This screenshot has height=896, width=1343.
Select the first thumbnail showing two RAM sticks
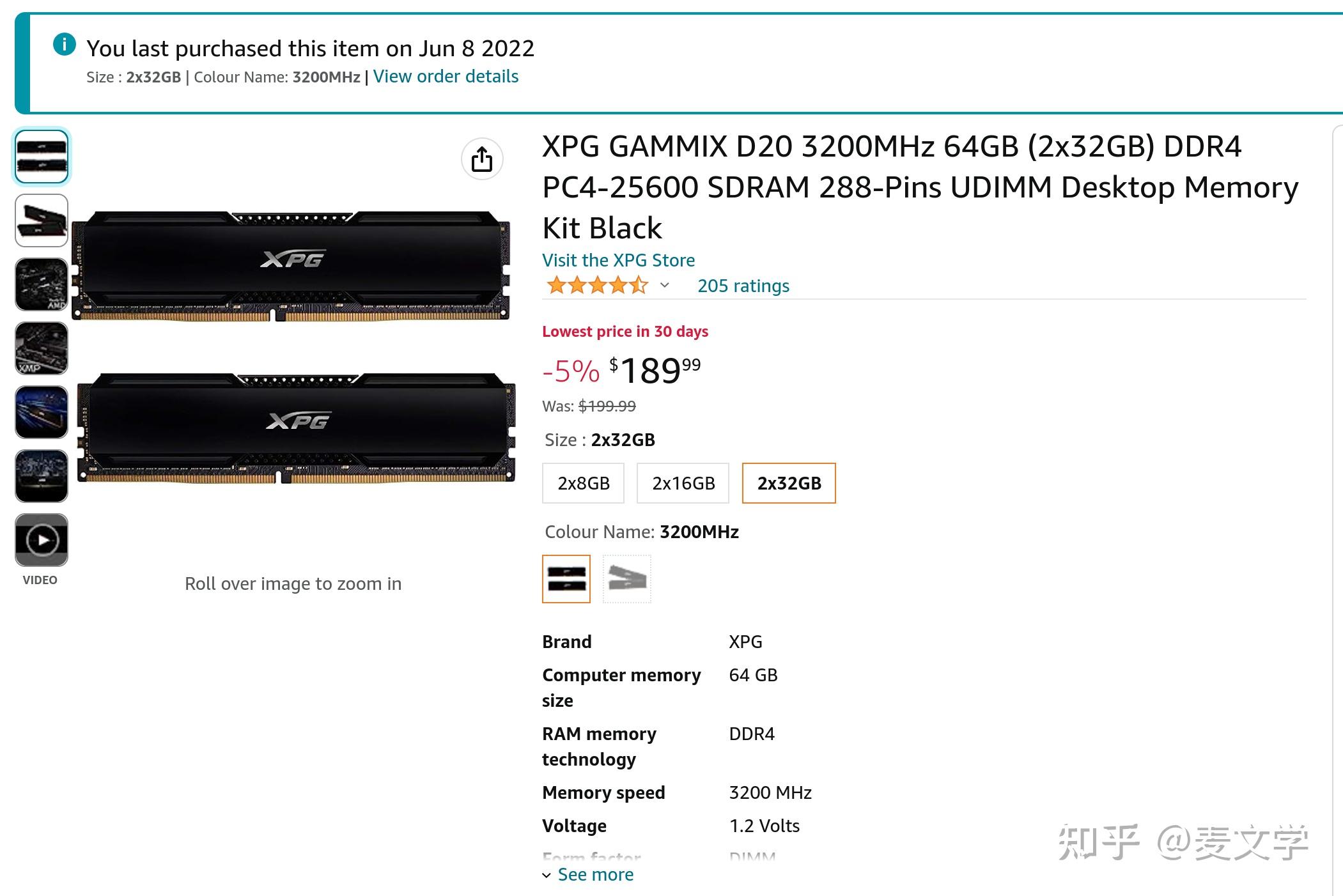pos(42,157)
